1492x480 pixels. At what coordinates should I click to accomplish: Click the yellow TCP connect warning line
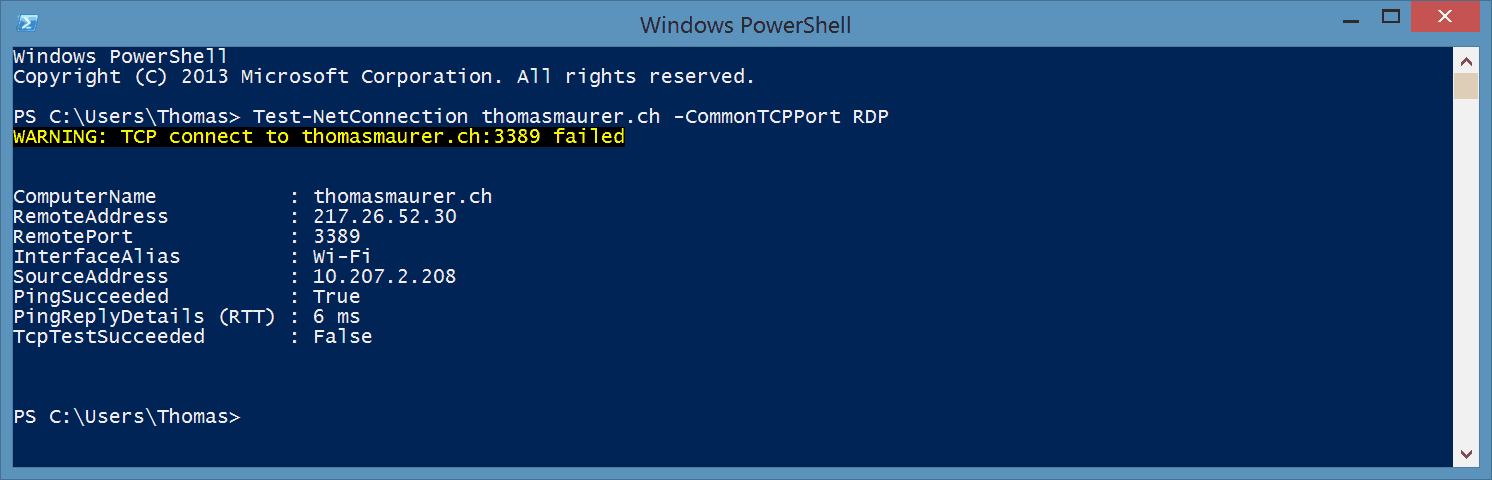click(x=319, y=137)
